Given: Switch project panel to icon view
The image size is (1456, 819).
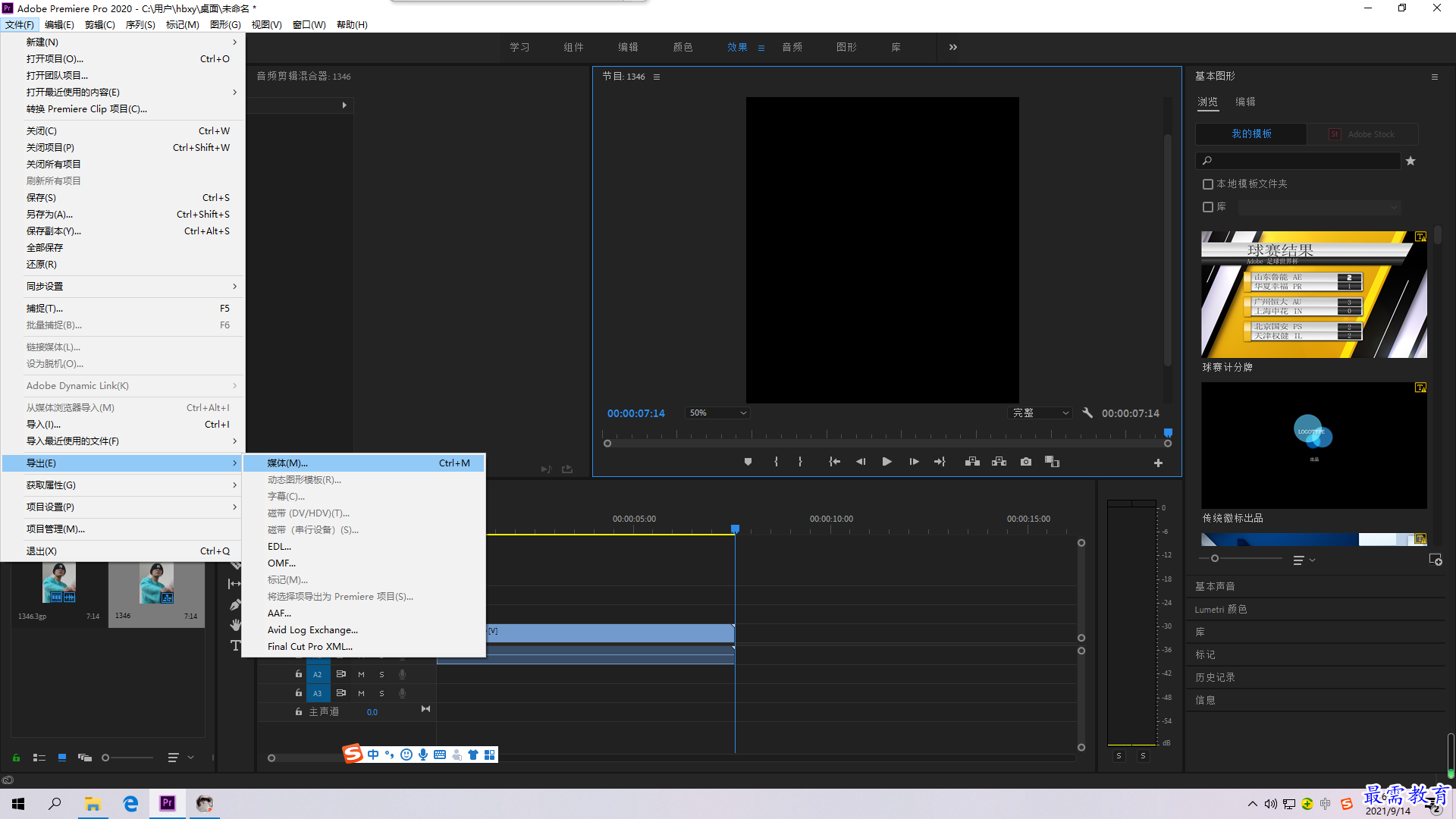Looking at the screenshot, I should click(x=62, y=758).
